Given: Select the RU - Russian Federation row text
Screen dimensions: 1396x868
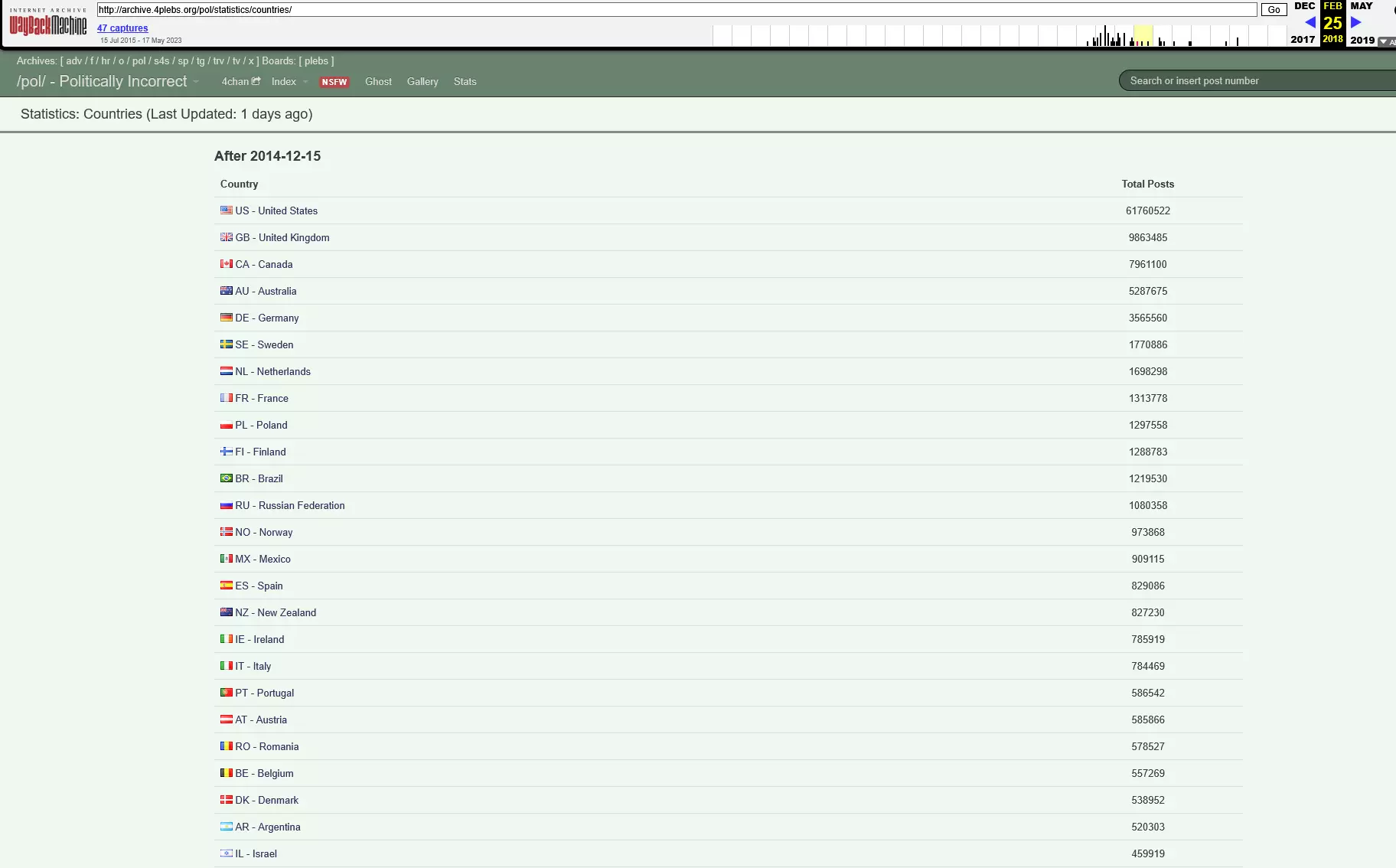Looking at the screenshot, I should (290, 505).
